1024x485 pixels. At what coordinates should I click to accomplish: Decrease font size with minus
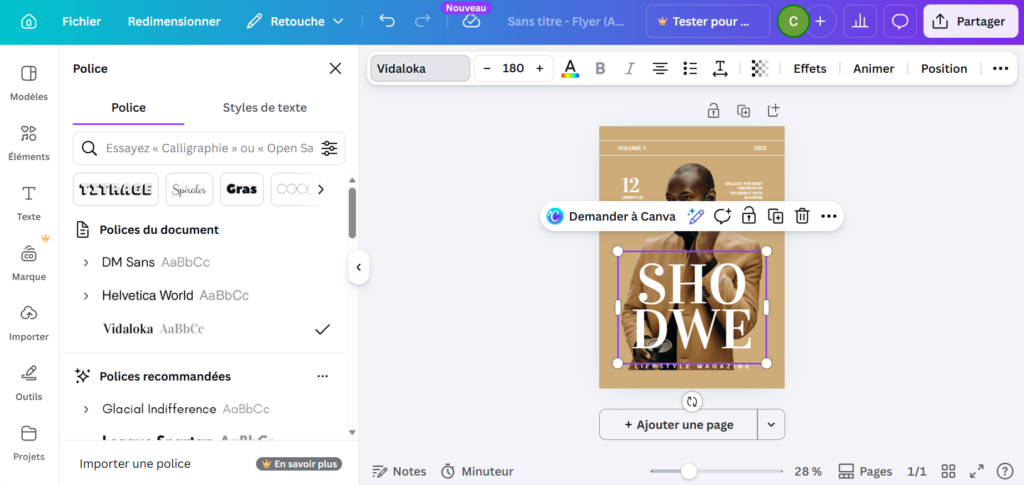[x=487, y=69]
